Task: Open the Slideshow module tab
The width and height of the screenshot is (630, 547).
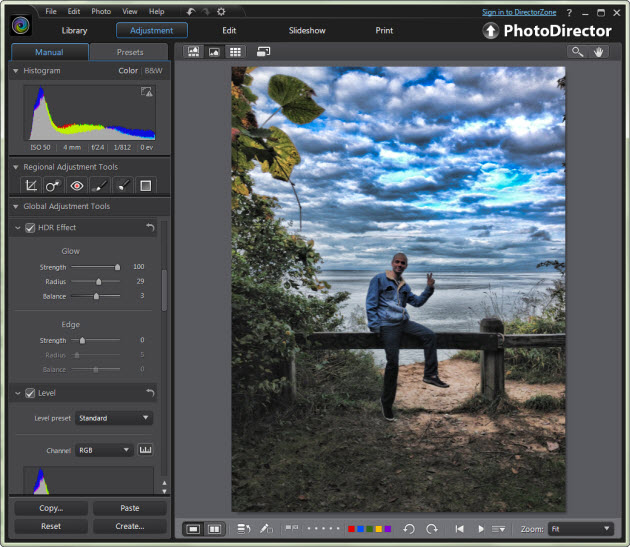Action: [307, 30]
